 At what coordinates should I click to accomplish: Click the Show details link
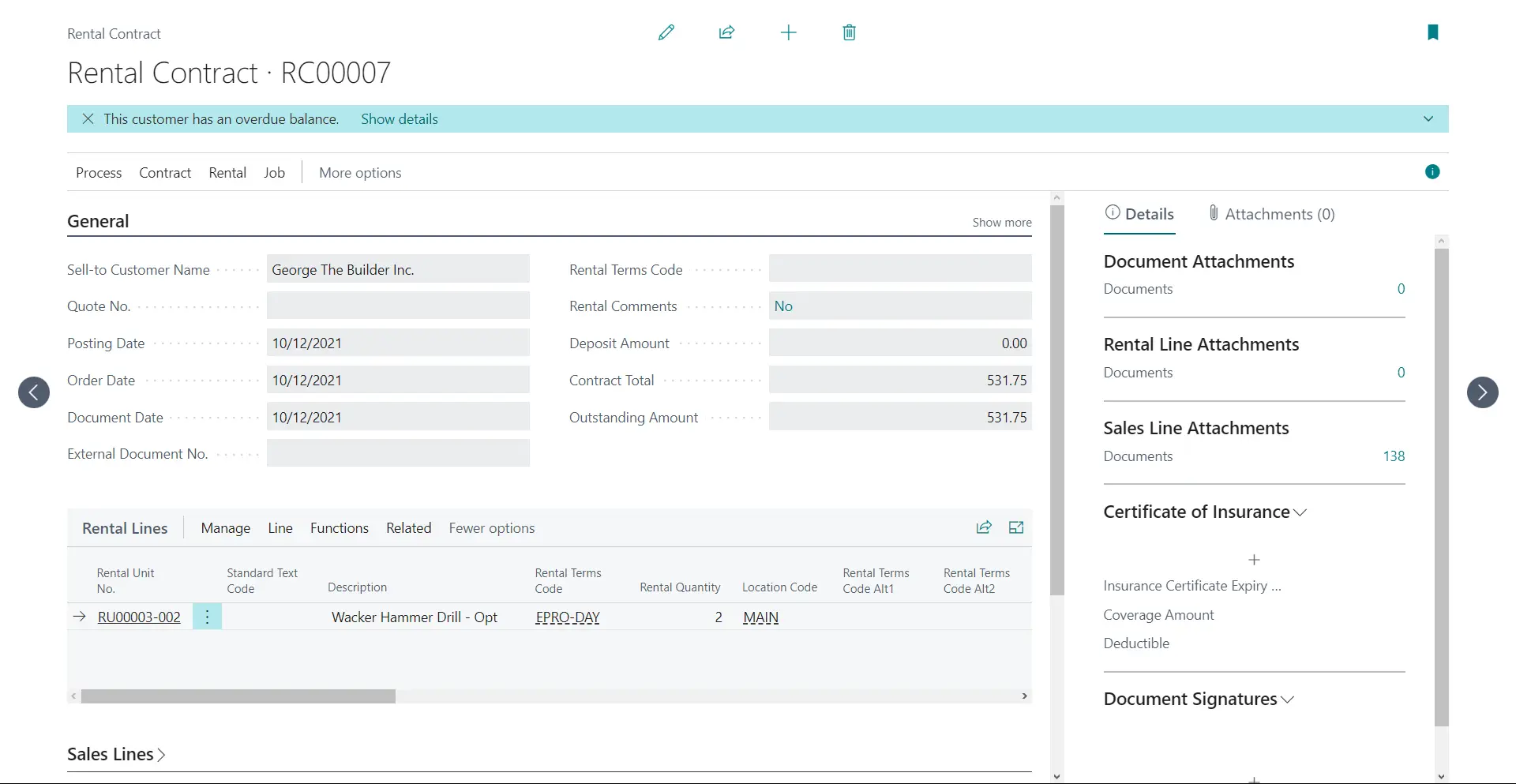point(399,119)
